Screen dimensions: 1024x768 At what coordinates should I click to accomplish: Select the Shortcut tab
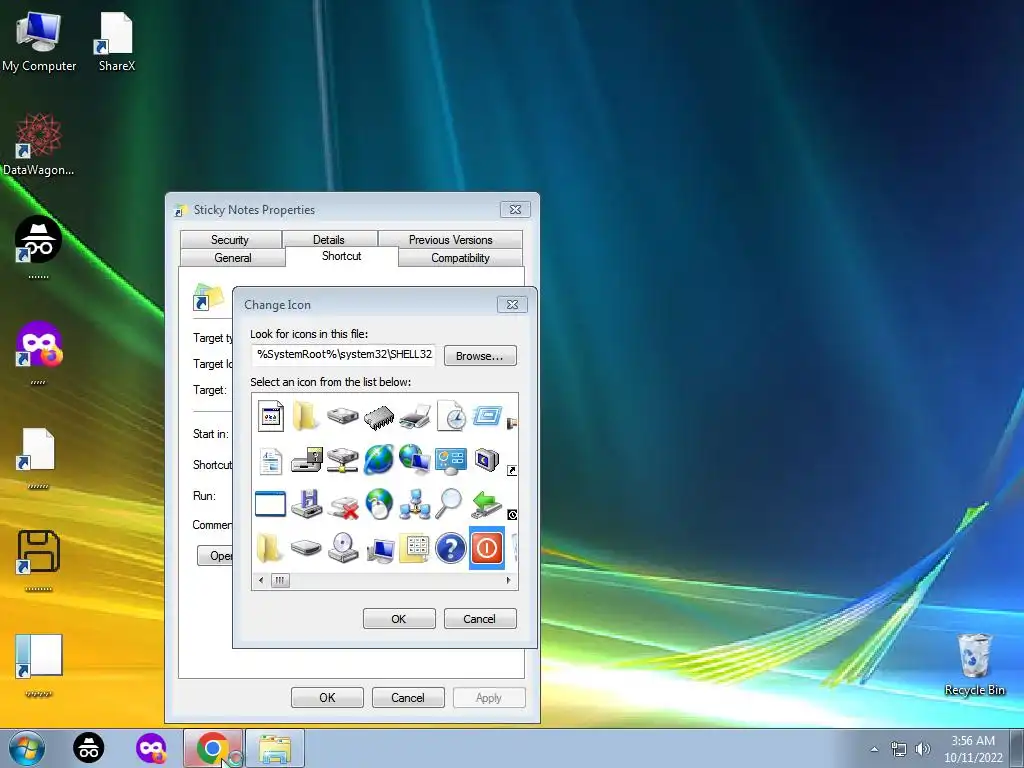click(x=342, y=256)
